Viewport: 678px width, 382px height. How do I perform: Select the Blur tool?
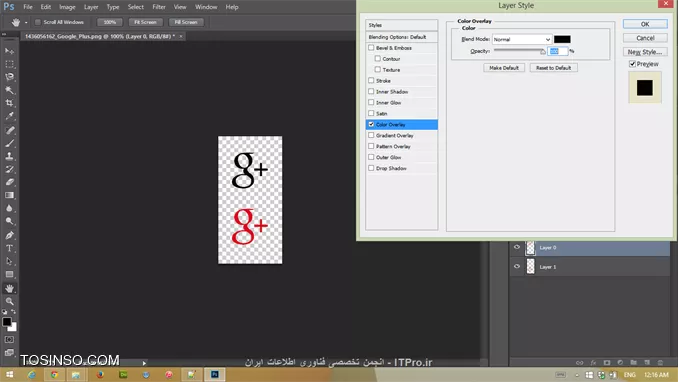pos(9,208)
